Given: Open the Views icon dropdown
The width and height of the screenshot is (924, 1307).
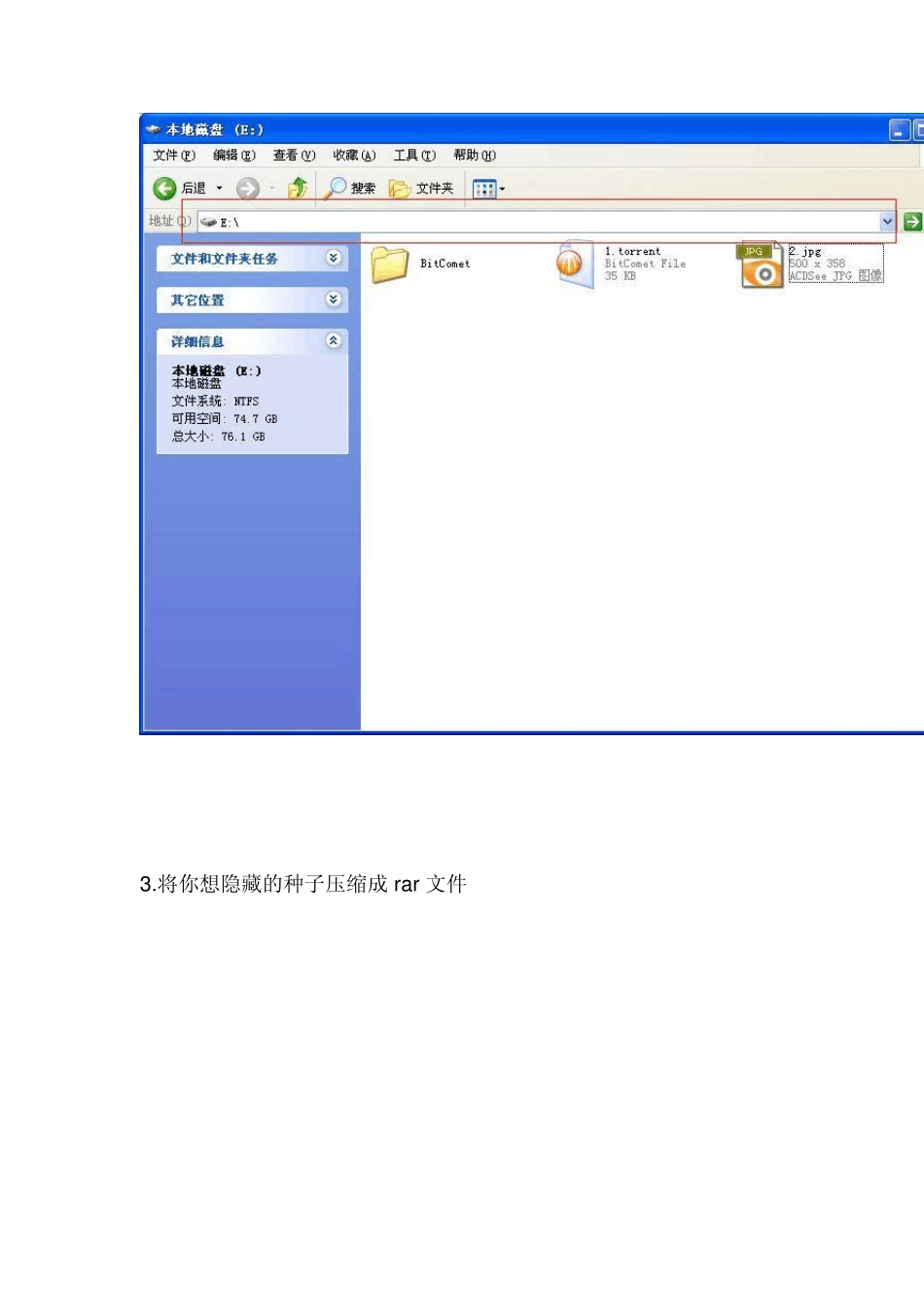Looking at the screenshot, I should click(x=489, y=189).
